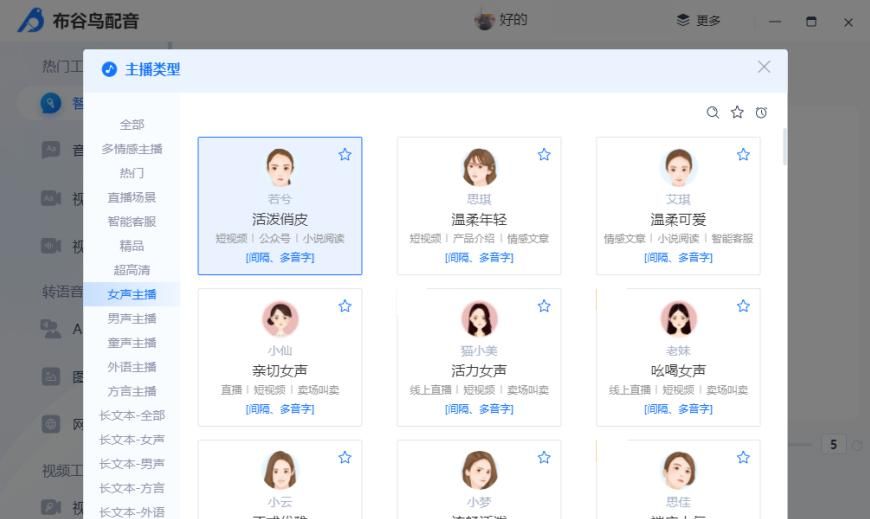Image resolution: width=870 pixels, height=519 pixels.
Task: Select the 若兮 avatar
Action: coord(280,167)
